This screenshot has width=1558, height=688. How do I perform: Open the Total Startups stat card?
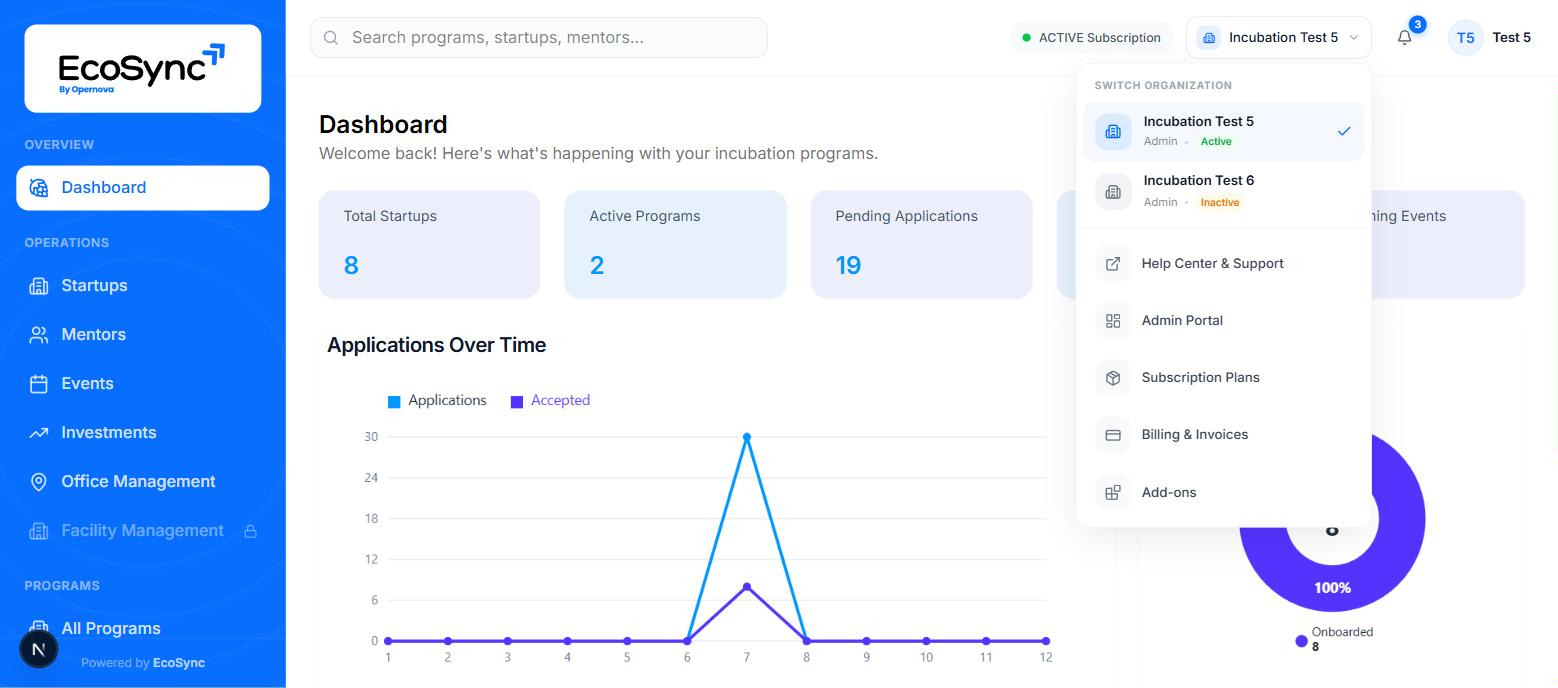pyautogui.click(x=430, y=244)
